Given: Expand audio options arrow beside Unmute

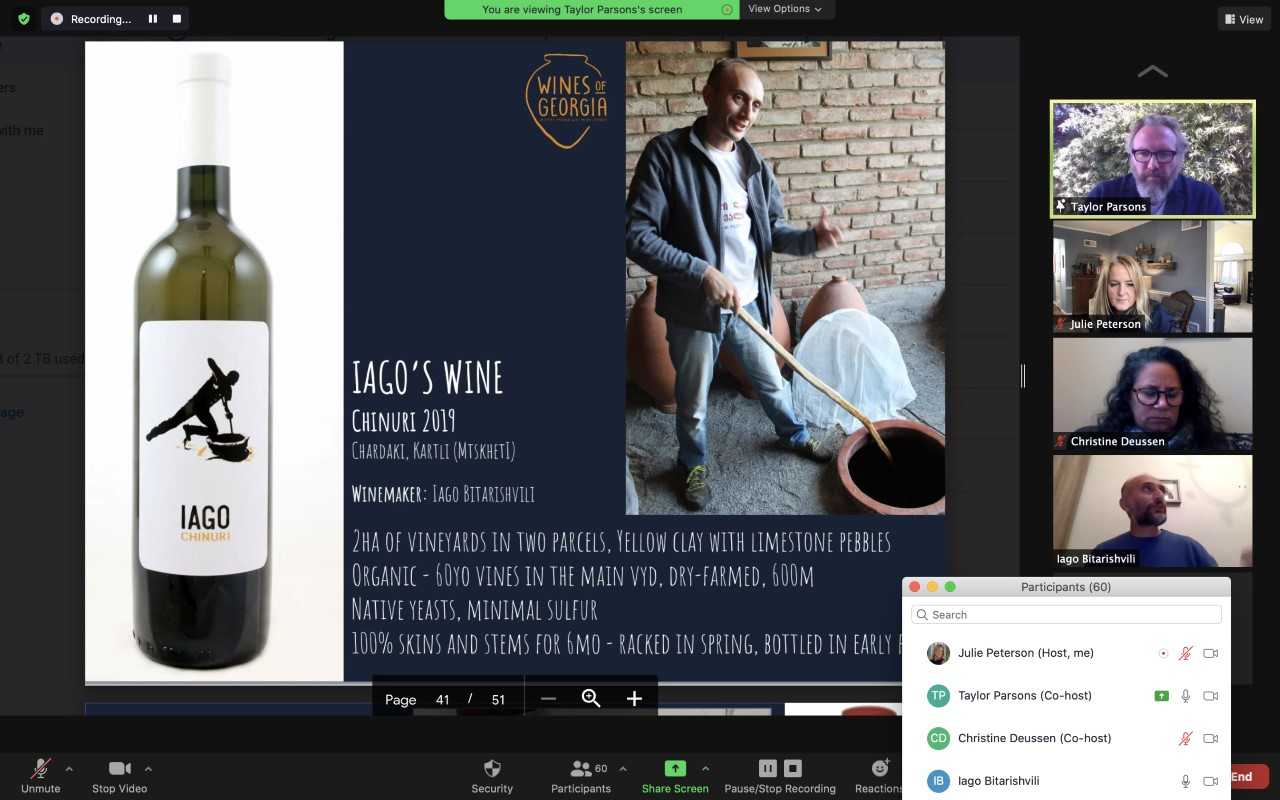Looking at the screenshot, I should [69, 769].
